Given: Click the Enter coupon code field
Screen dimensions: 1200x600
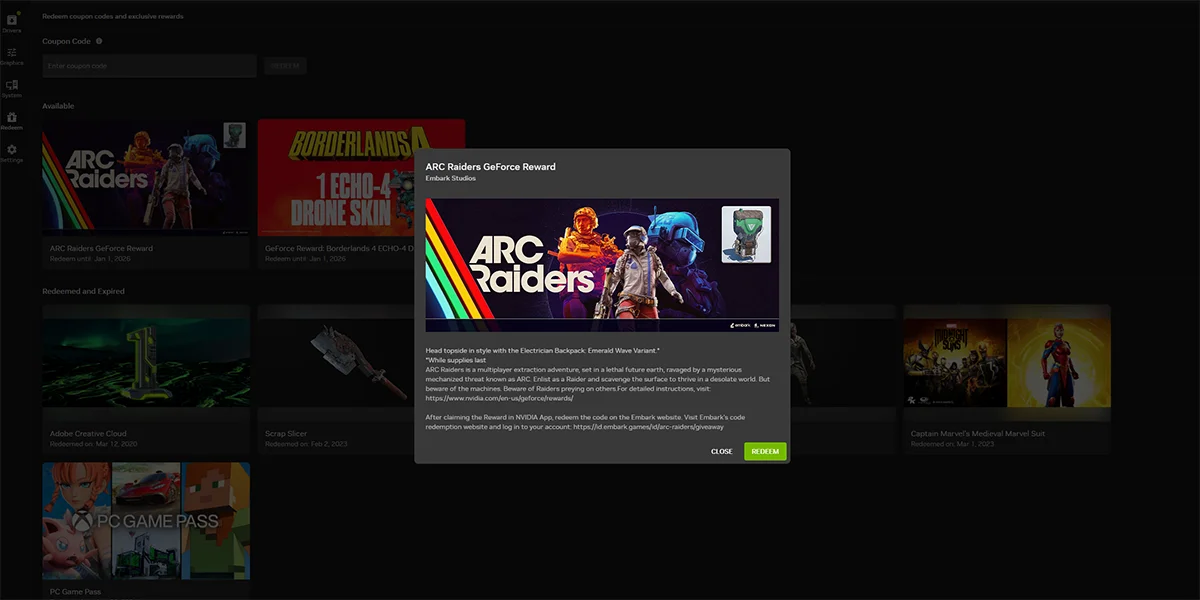Looking at the screenshot, I should pos(148,65).
